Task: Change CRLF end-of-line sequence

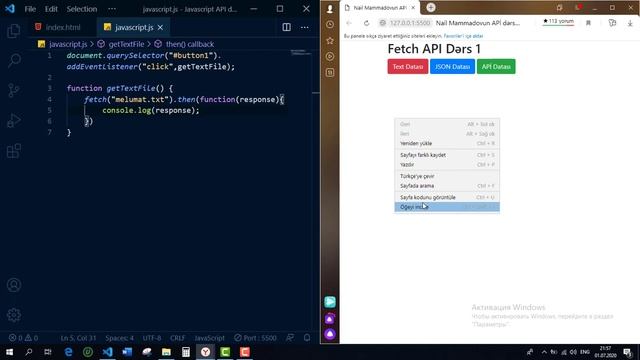Action: 178,338
